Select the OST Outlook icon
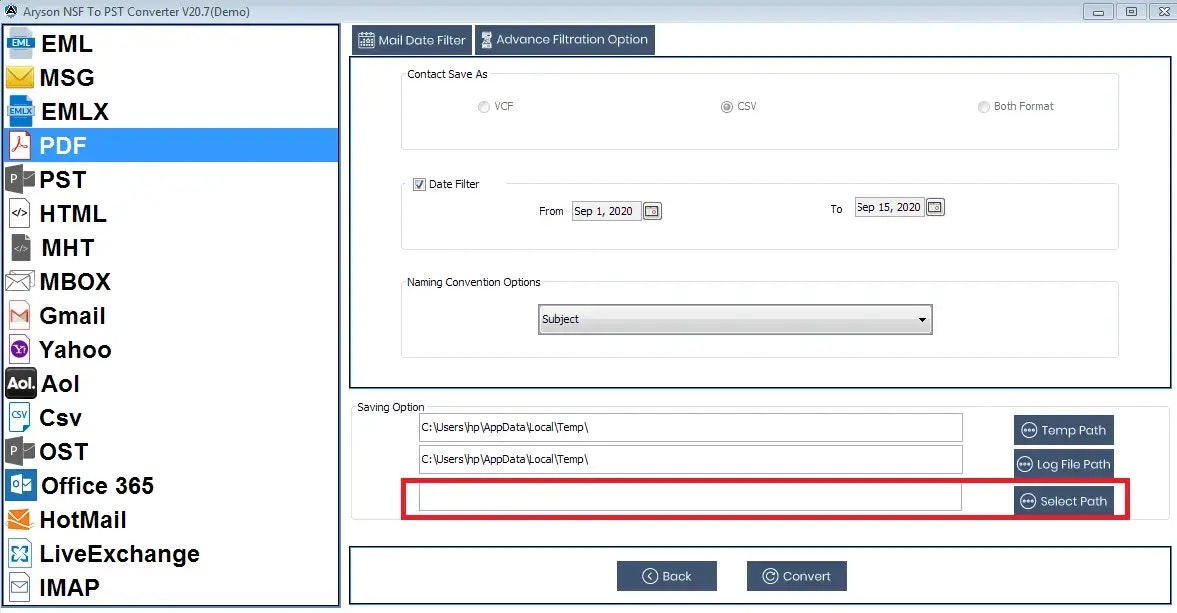The image size is (1177, 613). [20, 451]
